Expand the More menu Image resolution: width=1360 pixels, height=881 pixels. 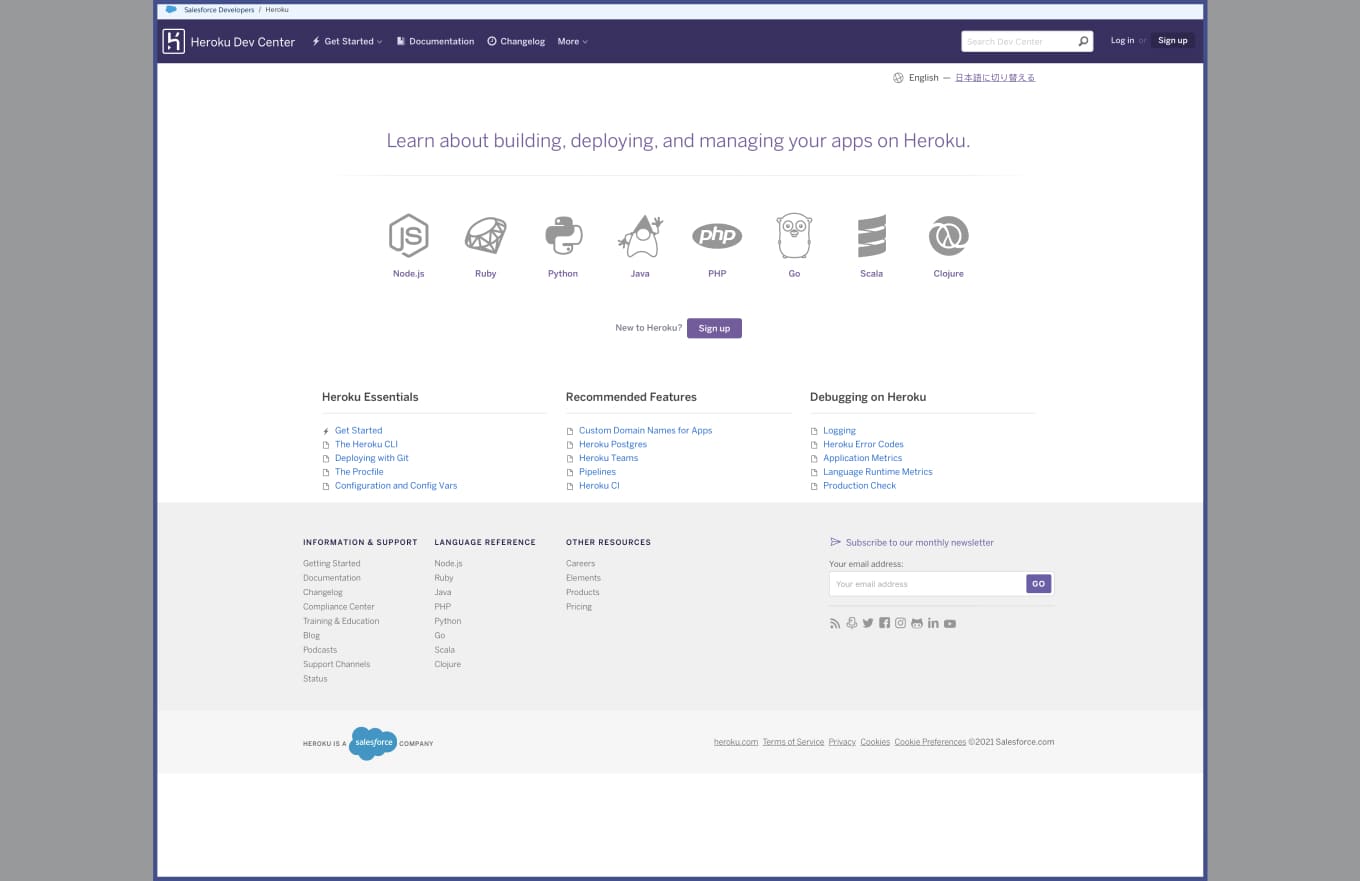click(572, 41)
